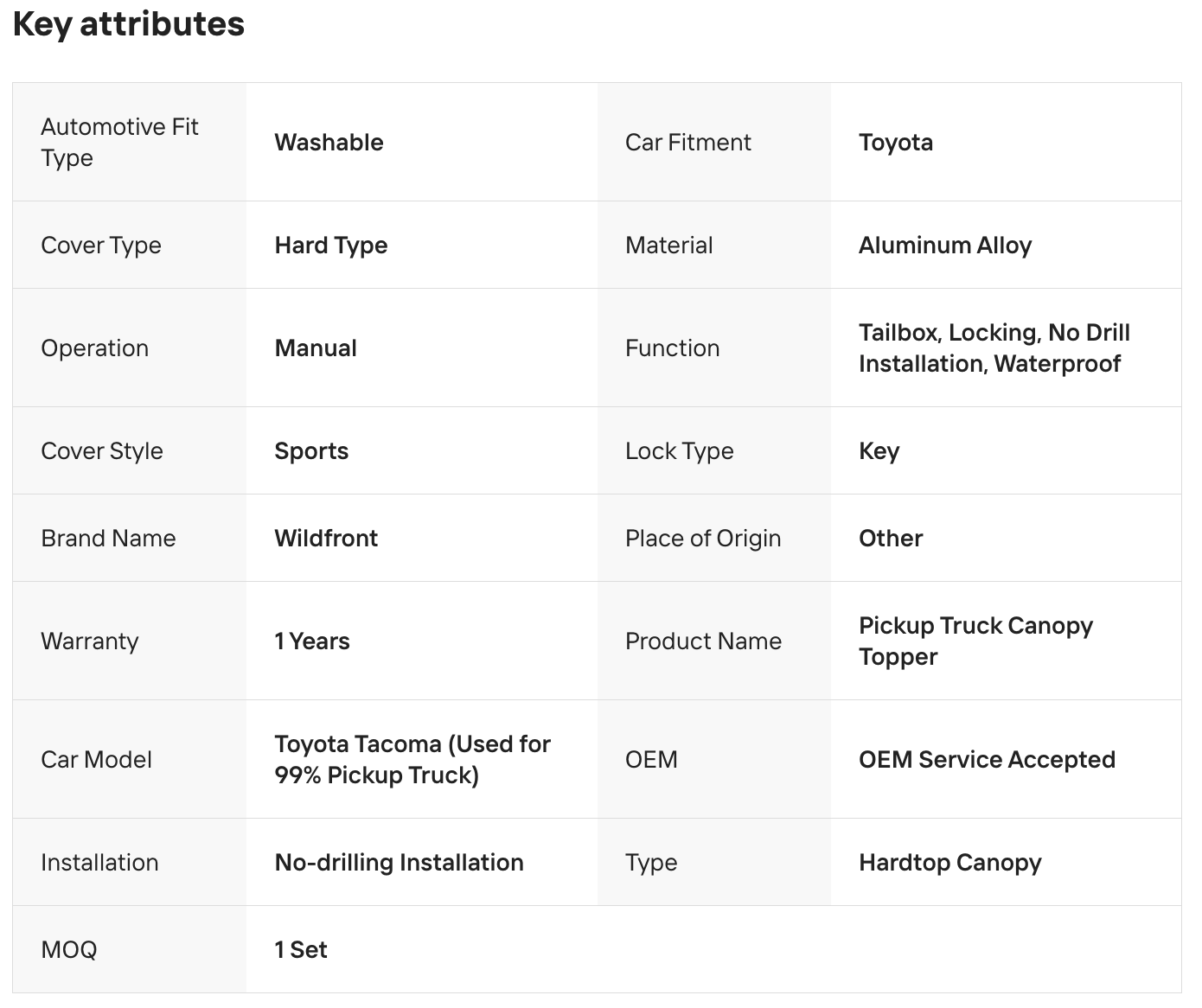1202x1008 pixels.
Task: Click the Place of Origin label
Action: 702,539
